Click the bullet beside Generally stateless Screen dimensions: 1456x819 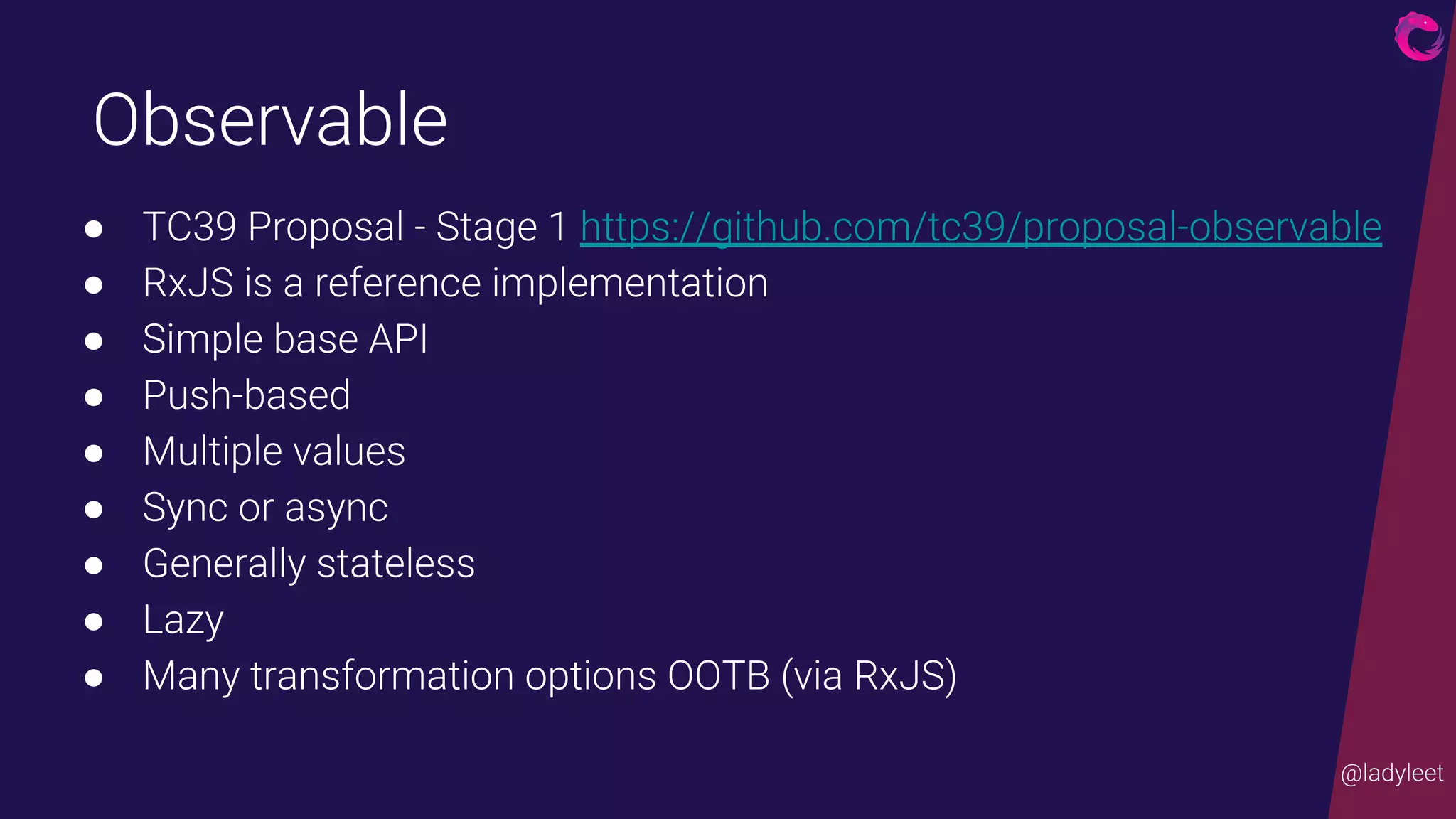(x=93, y=565)
